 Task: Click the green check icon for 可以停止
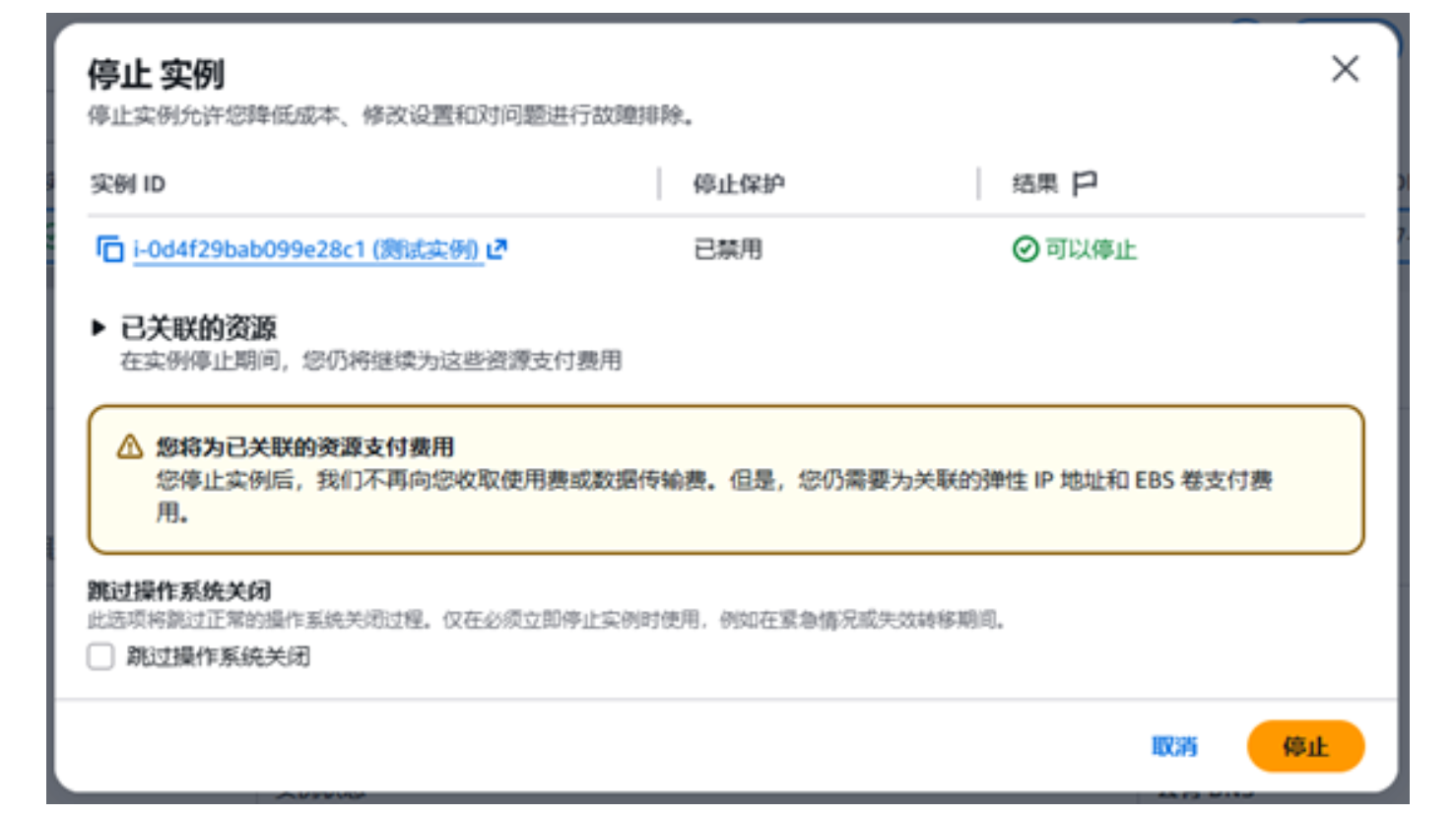[1026, 249]
